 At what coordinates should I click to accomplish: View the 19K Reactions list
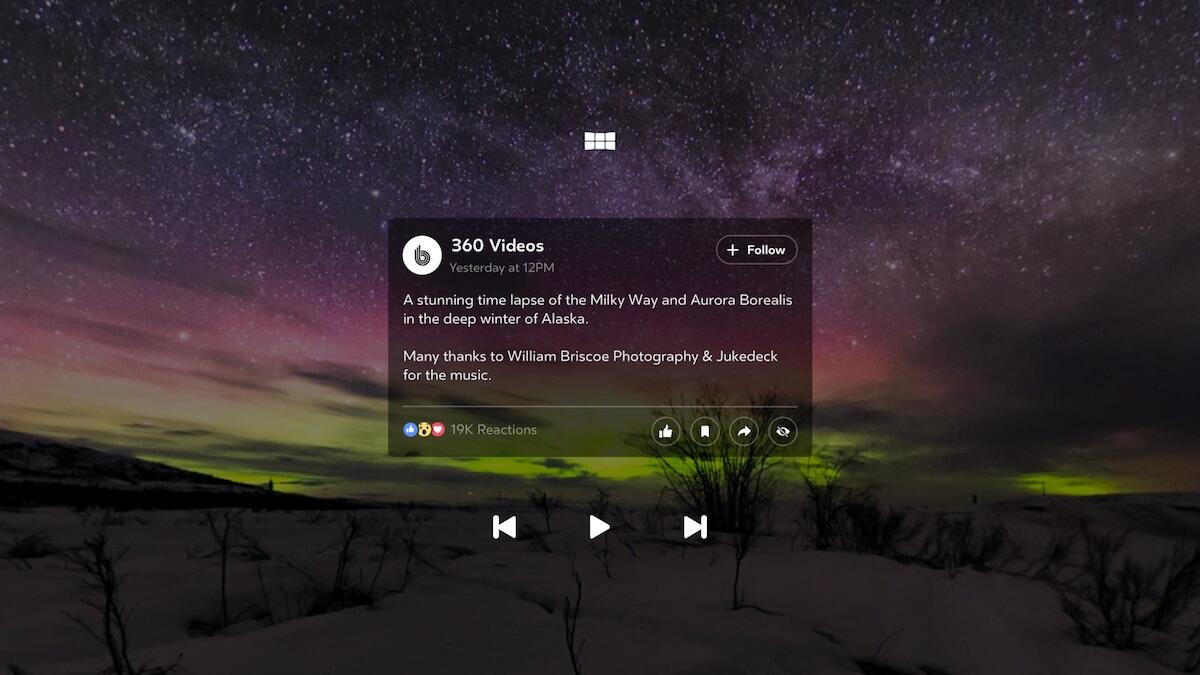(x=493, y=430)
